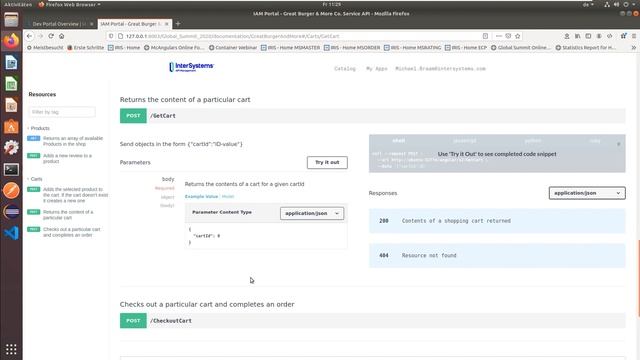Launch Firefox from the Ubuntu dock
The width and height of the screenshot is (640, 360).
click(x=11, y=41)
